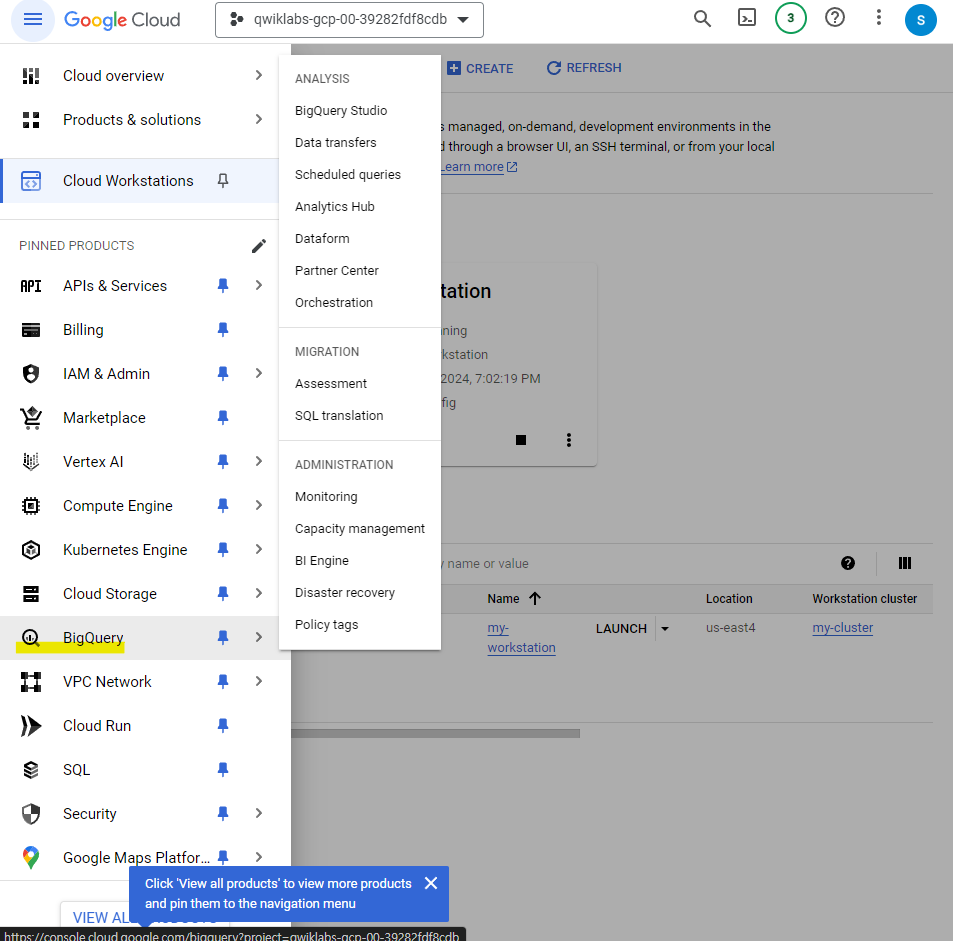The width and height of the screenshot is (953, 941).
Task: Click the Cloud overview icon
Action: coord(31,76)
